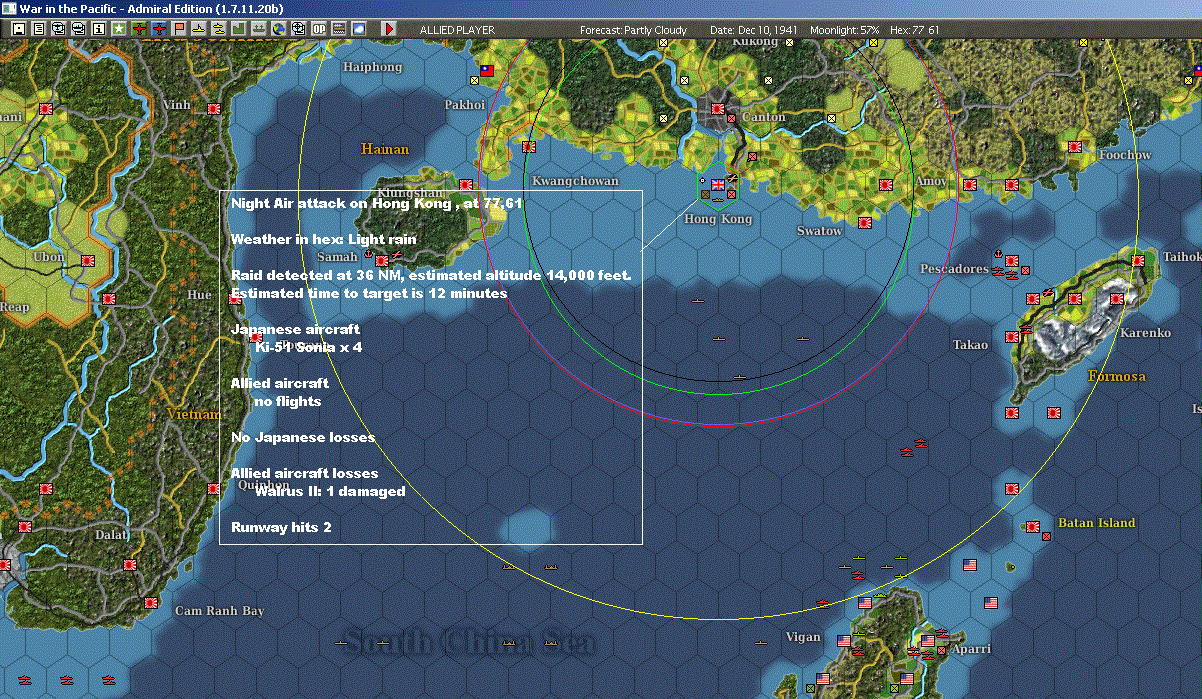Viewport: 1202px width, 699px height.
Task: Click the colored Earth globe icon
Action: tap(279, 29)
